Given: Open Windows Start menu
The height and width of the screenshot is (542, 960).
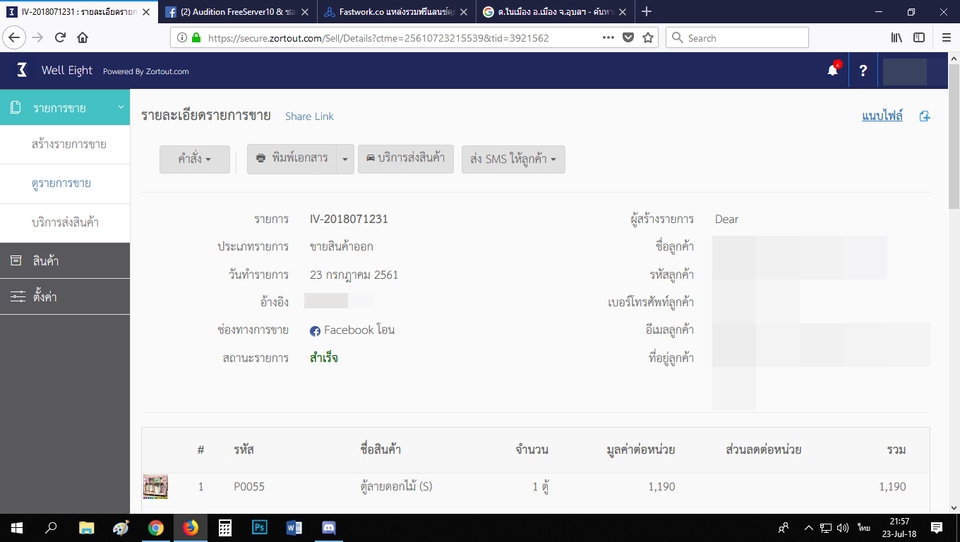Looking at the screenshot, I should pos(17,527).
